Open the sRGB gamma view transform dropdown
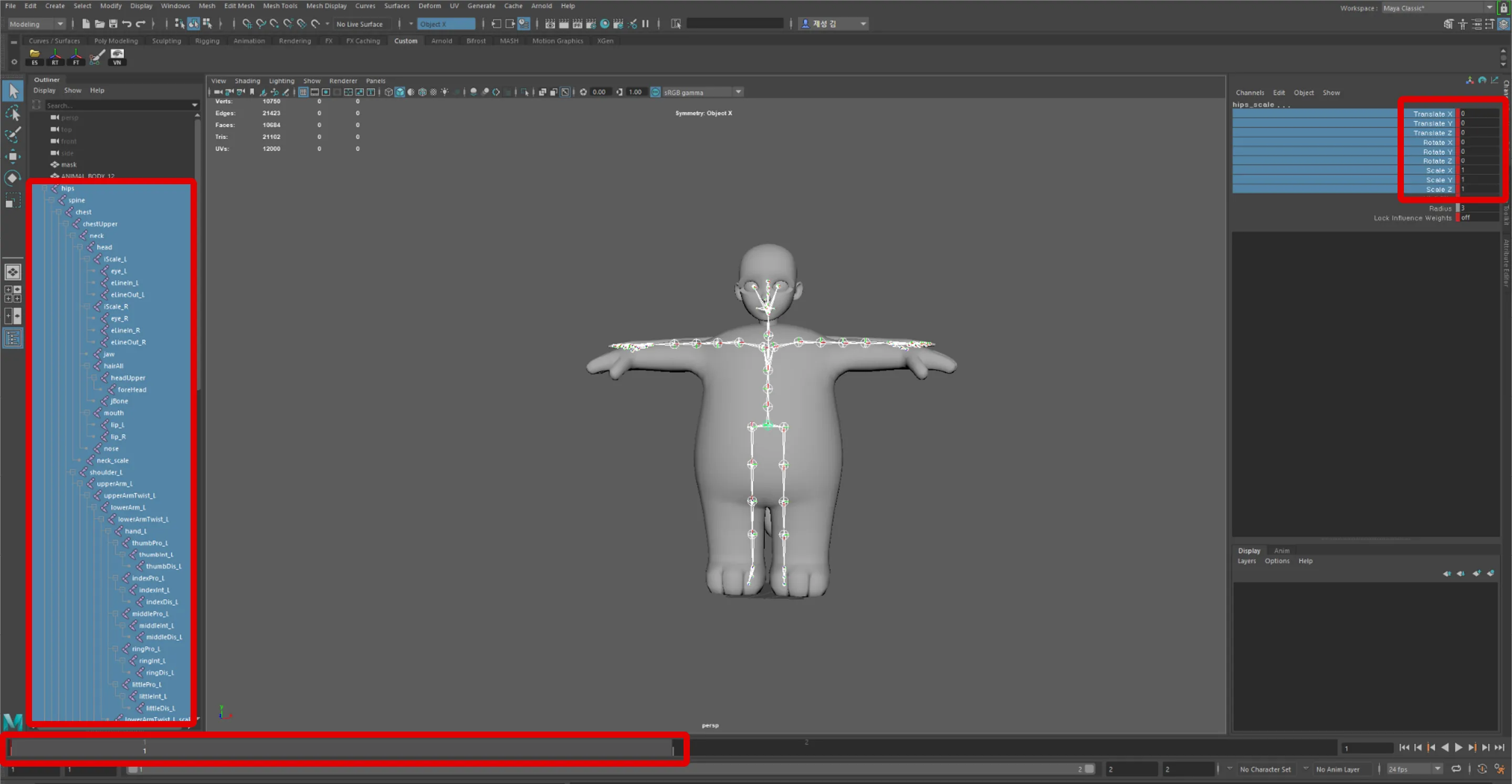The width and height of the screenshot is (1512, 784). 702,92
